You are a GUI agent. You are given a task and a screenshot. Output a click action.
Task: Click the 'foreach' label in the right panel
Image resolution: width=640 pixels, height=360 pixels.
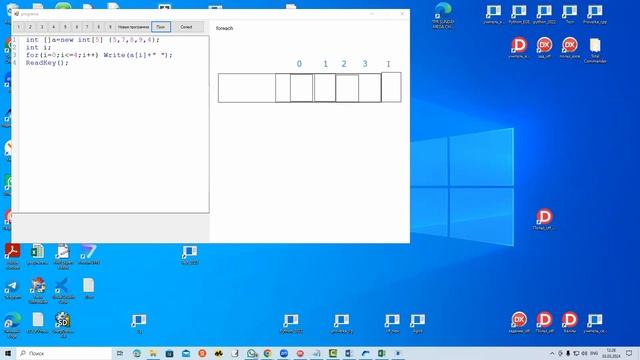click(x=224, y=28)
